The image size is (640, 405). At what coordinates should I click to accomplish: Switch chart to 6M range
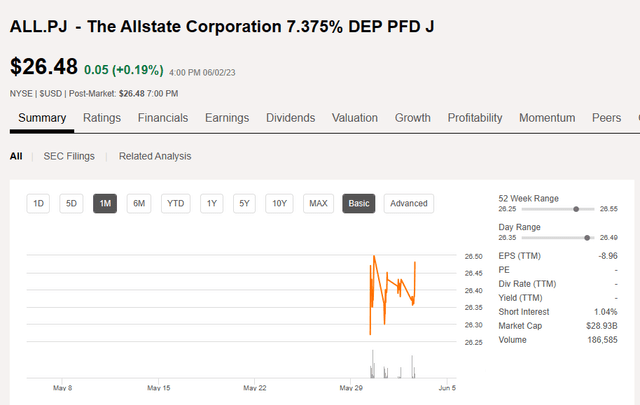point(139,203)
